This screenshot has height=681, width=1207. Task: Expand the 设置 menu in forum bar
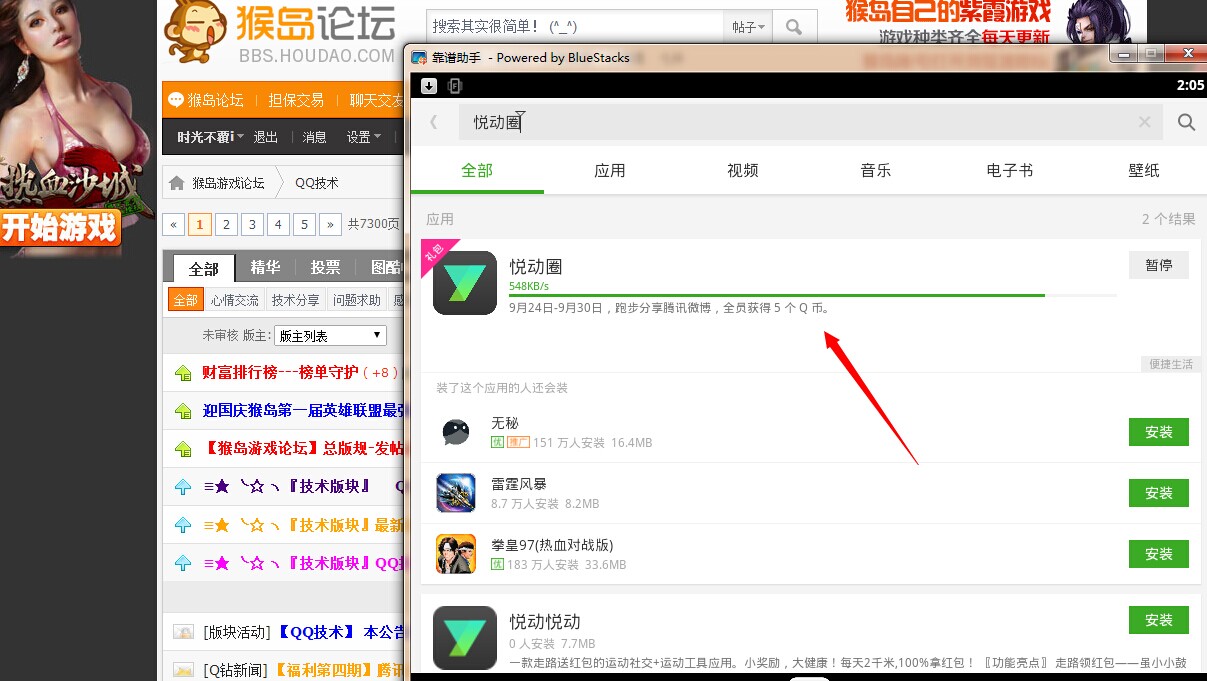pos(364,137)
